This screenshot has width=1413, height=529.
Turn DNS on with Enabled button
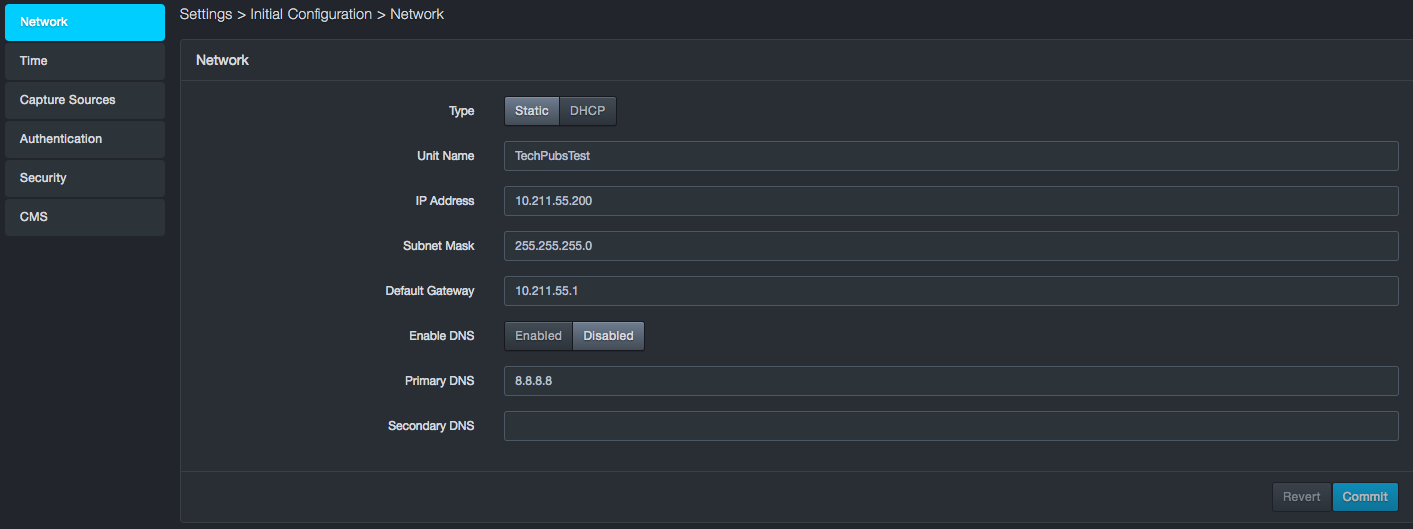pyautogui.click(x=538, y=336)
